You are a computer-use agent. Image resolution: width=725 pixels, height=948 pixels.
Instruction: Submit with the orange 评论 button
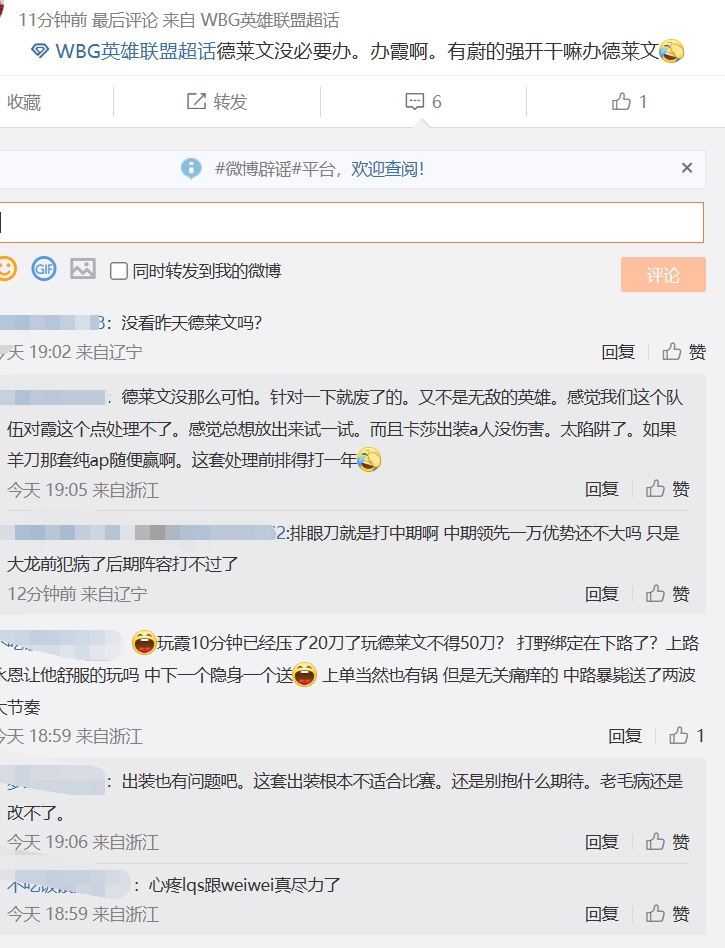pyautogui.click(x=663, y=275)
